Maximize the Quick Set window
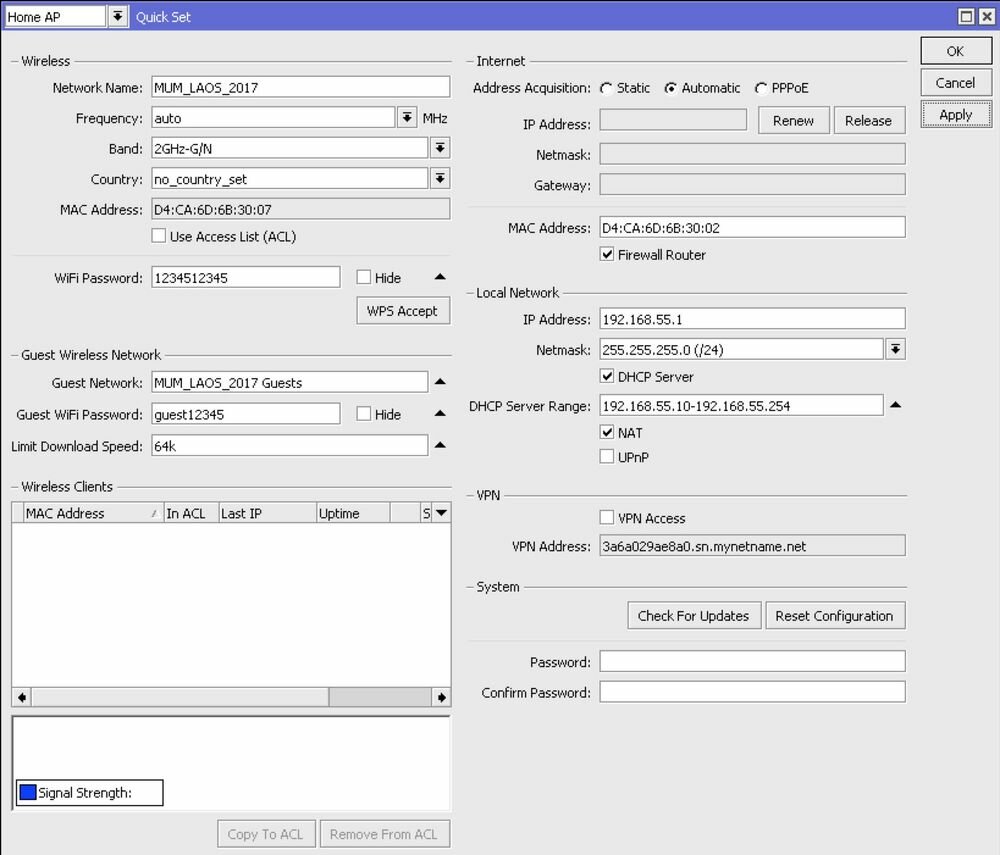 967,16
